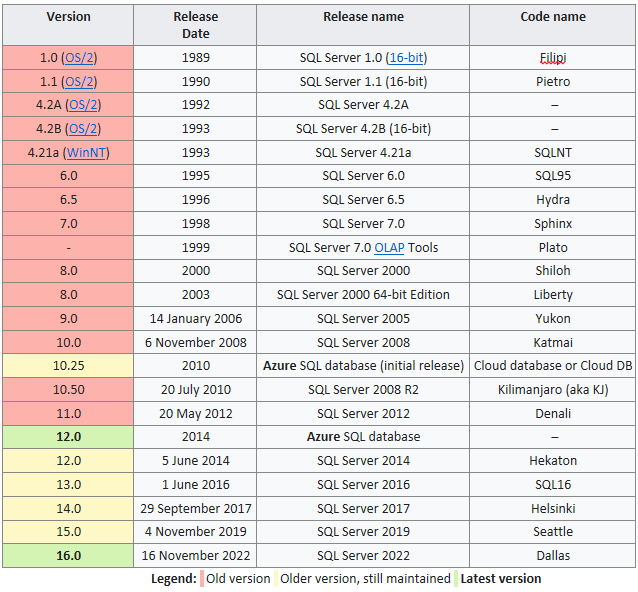The image size is (638, 592).
Task: Click the misspelled Filipi code name
Action: (x=553, y=58)
